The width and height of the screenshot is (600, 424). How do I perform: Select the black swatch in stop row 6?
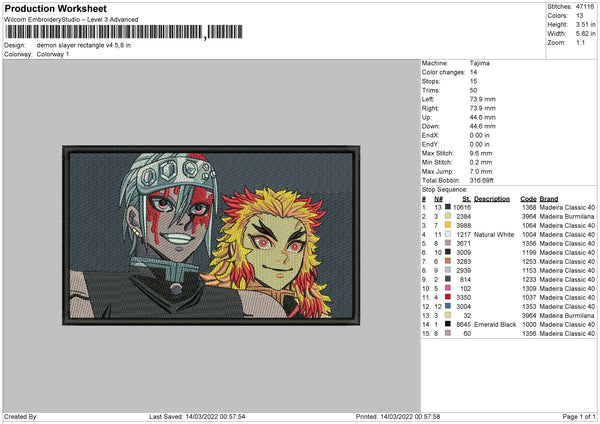click(x=447, y=252)
